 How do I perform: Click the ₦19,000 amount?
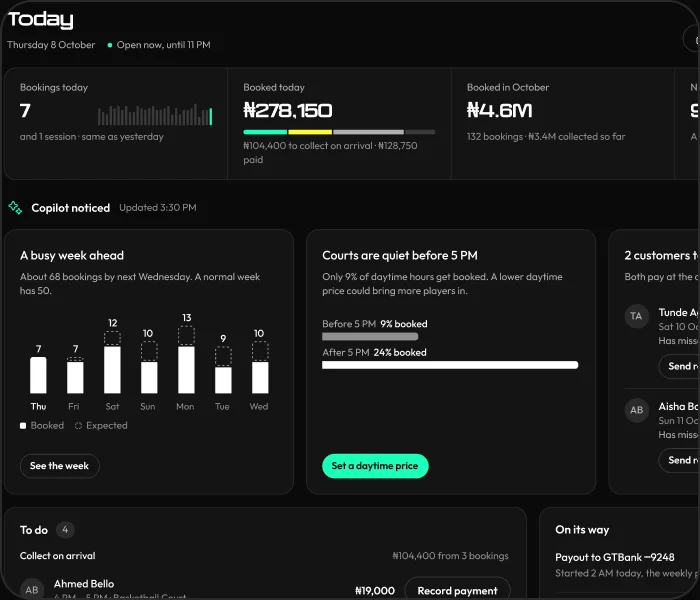(x=375, y=591)
